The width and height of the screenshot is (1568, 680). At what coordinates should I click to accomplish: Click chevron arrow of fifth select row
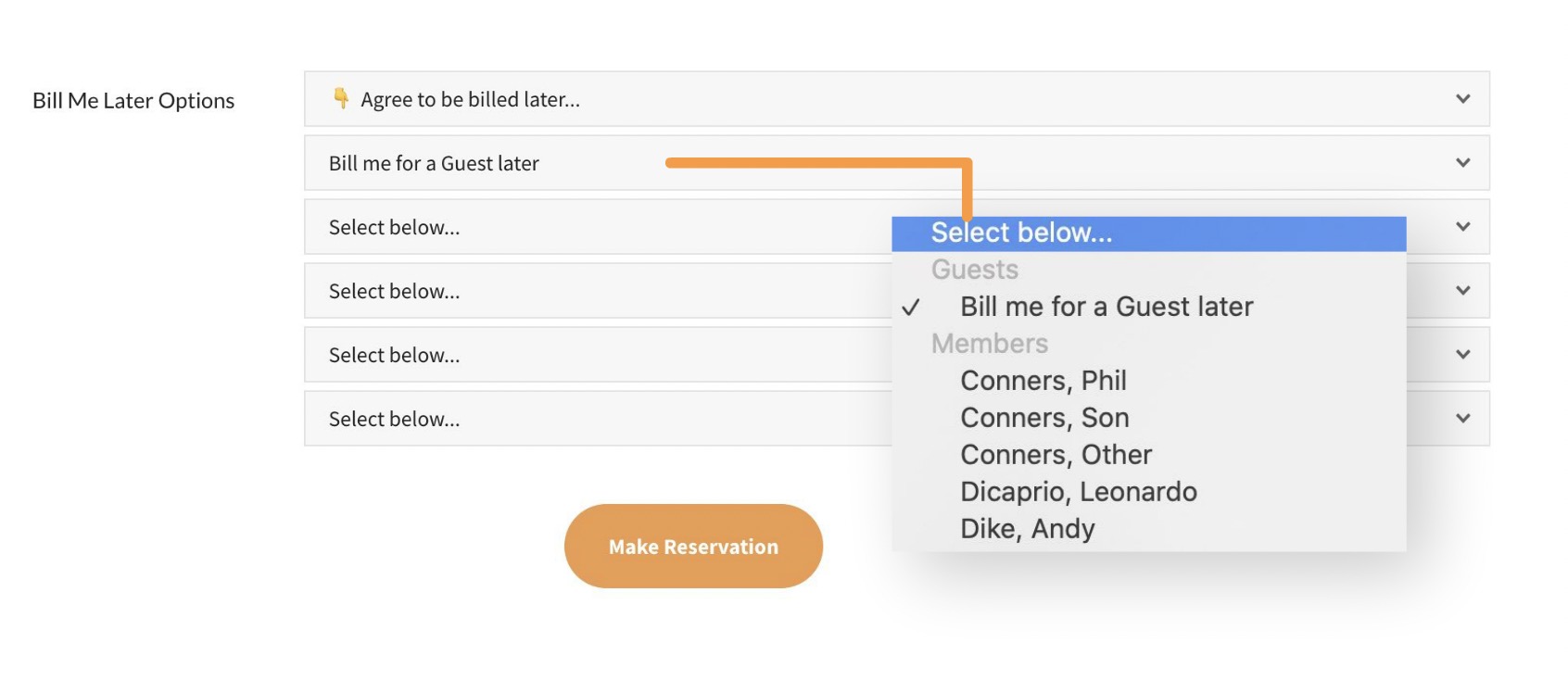pyautogui.click(x=1462, y=355)
